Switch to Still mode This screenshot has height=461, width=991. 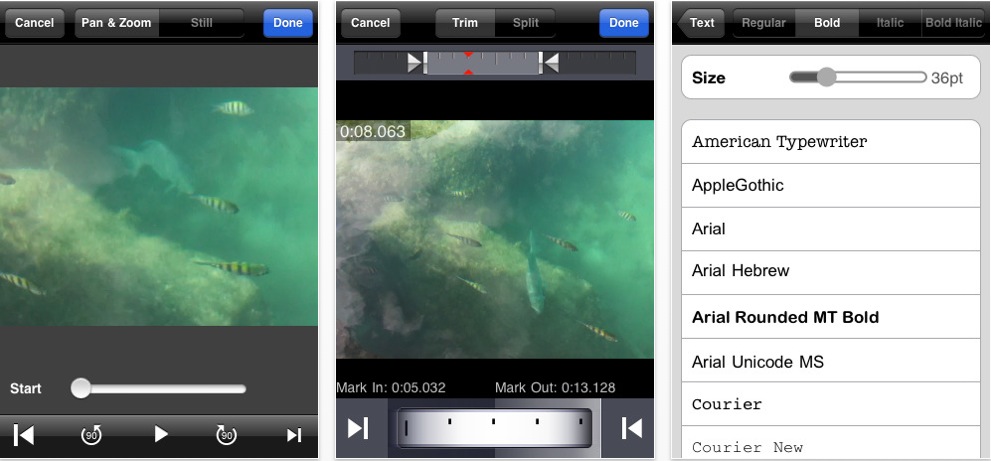201,23
